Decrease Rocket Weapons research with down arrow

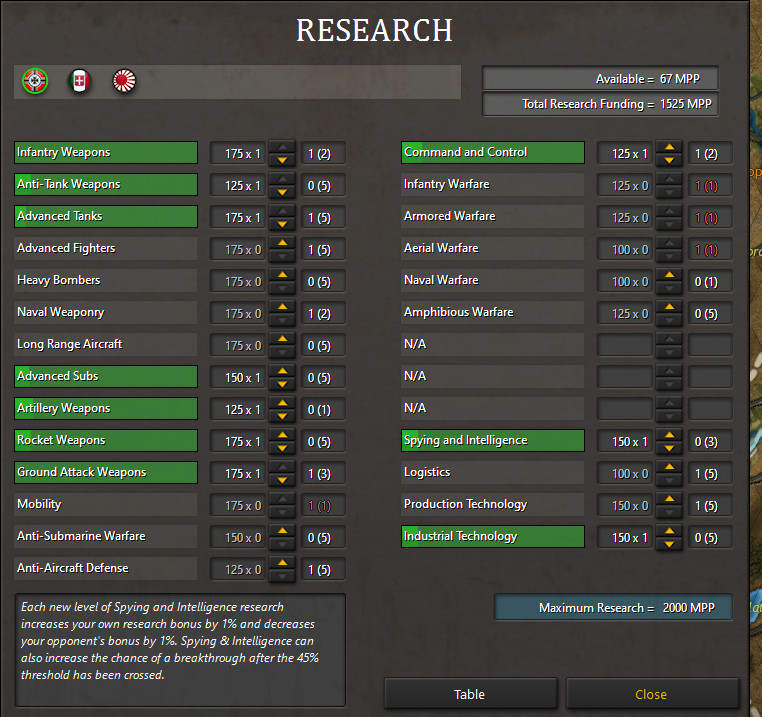[x=282, y=448]
